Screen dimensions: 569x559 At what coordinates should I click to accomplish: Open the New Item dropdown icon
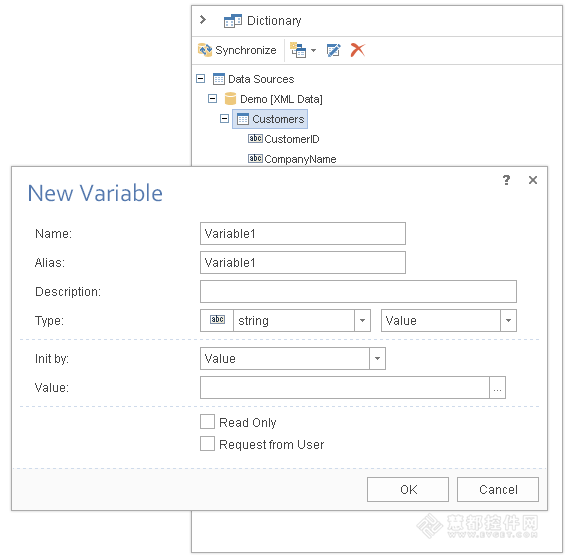click(x=303, y=50)
